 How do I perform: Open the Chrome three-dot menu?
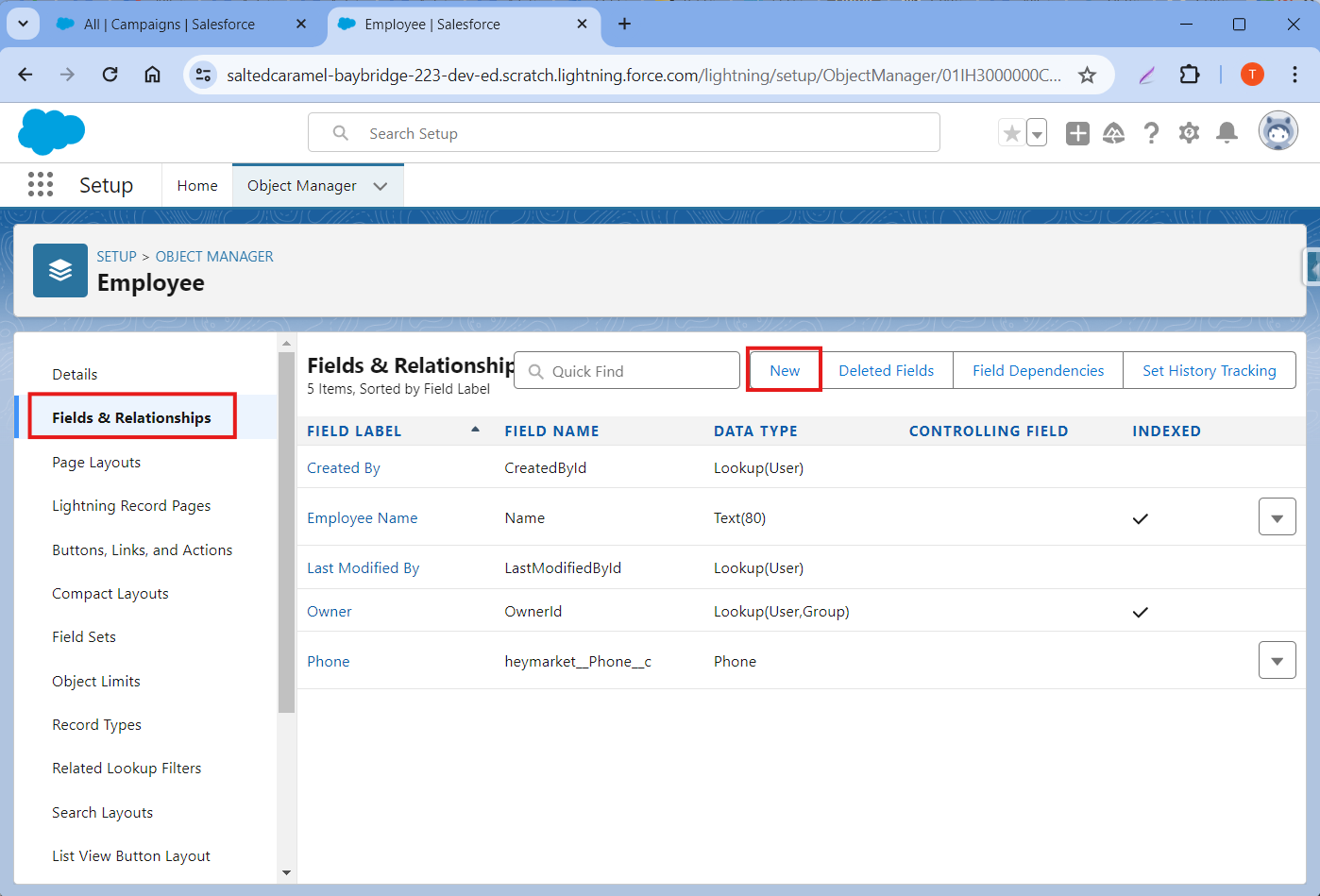(x=1295, y=74)
